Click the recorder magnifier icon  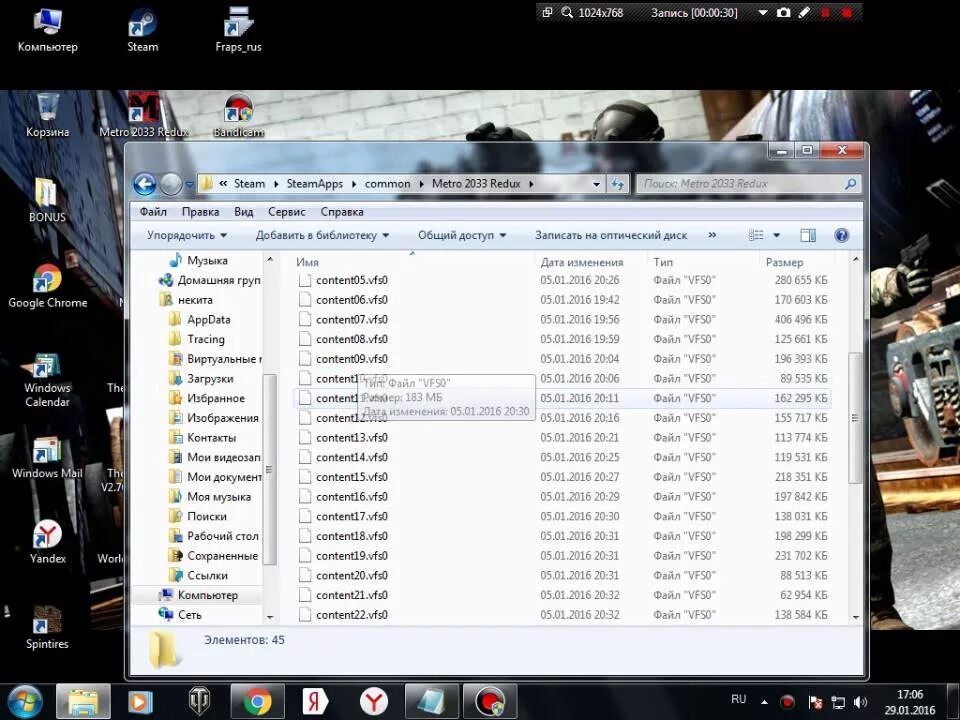tap(567, 12)
